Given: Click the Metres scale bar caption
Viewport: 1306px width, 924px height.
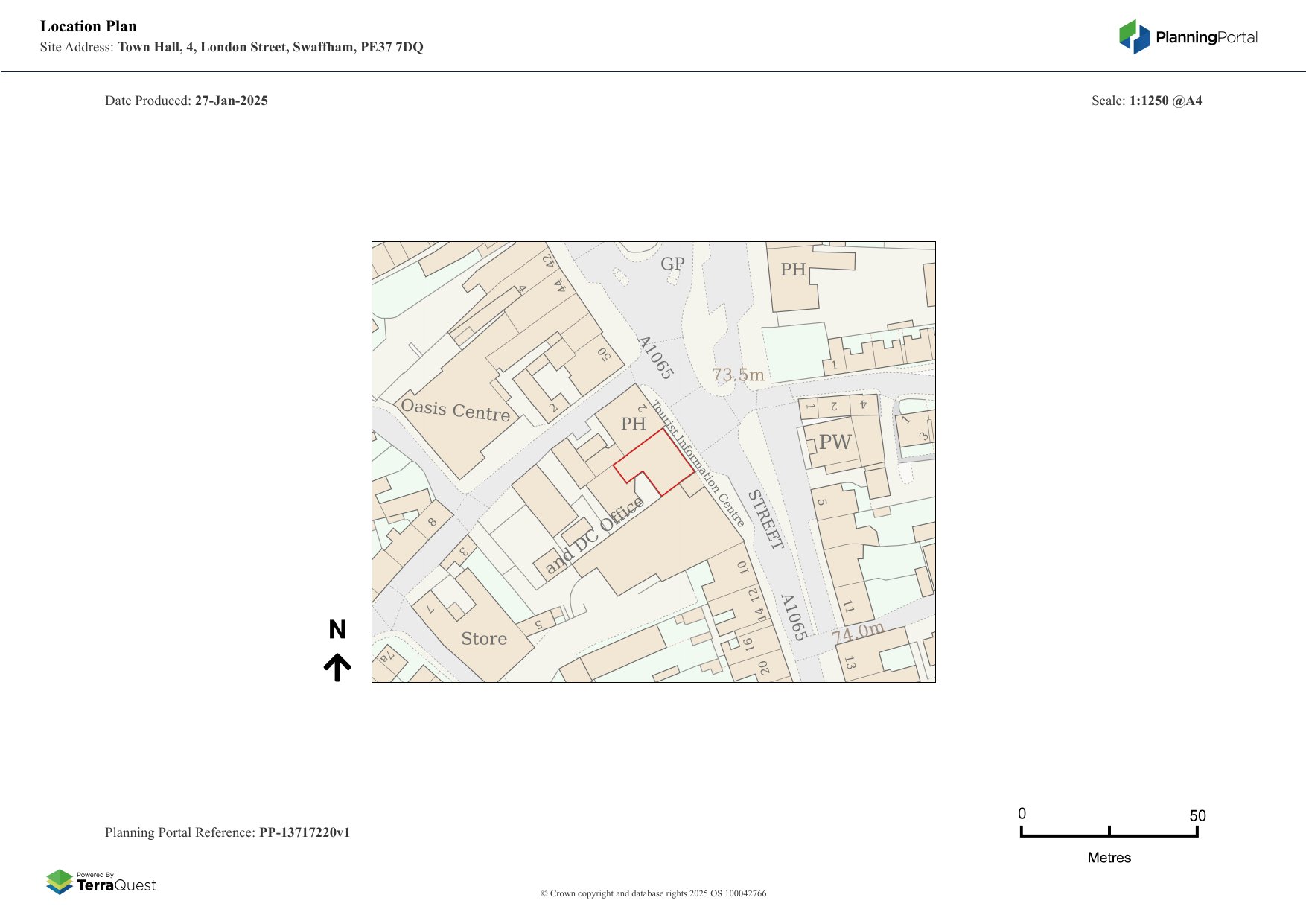Looking at the screenshot, I should click(1109, 858).
